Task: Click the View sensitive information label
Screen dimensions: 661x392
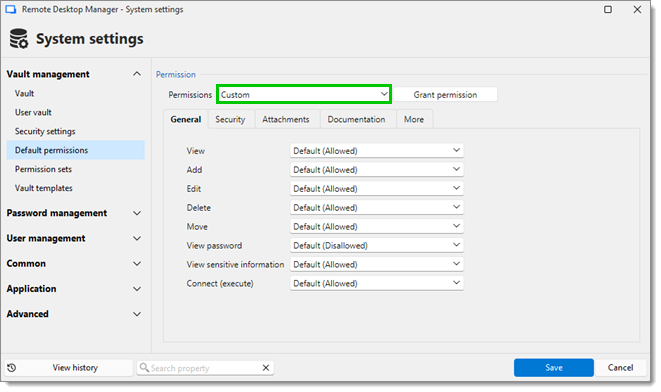Action: (235, 264)
